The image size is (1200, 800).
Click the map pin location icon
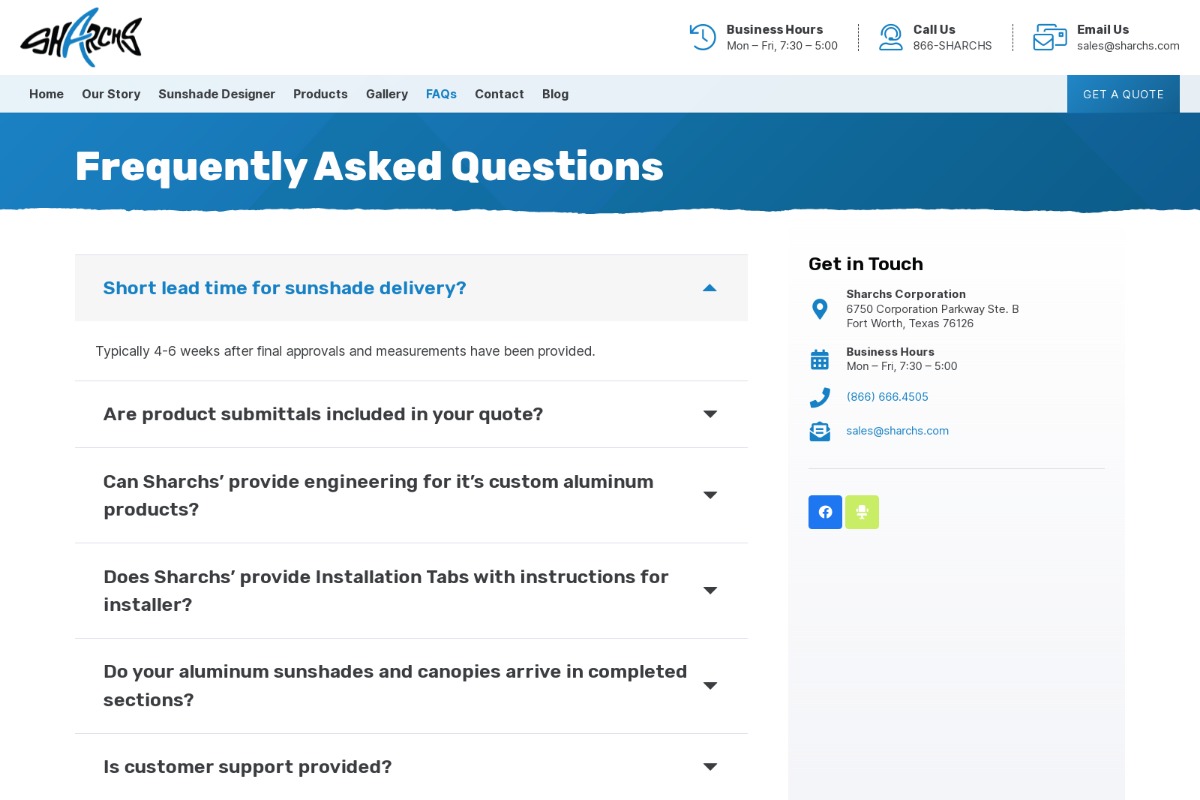point(819,309)
